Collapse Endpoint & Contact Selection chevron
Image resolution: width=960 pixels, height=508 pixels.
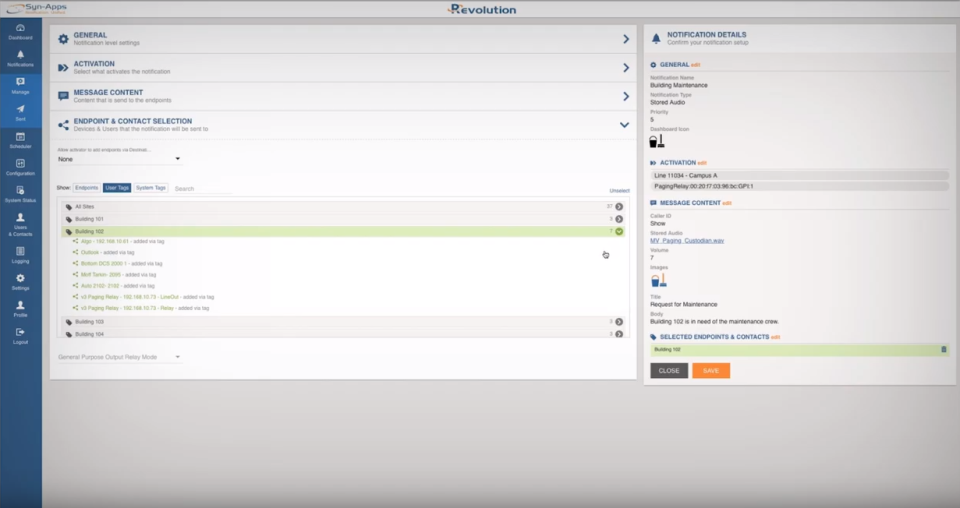(624, 125)
